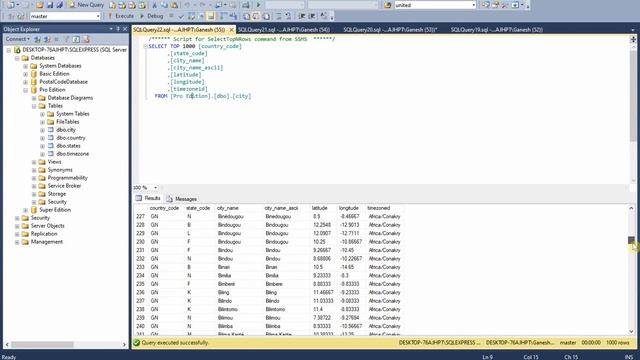The width and height of the screenshot is (640, 360).
Task: Open the tab list dropdown arrow
Action: [633, 30]
